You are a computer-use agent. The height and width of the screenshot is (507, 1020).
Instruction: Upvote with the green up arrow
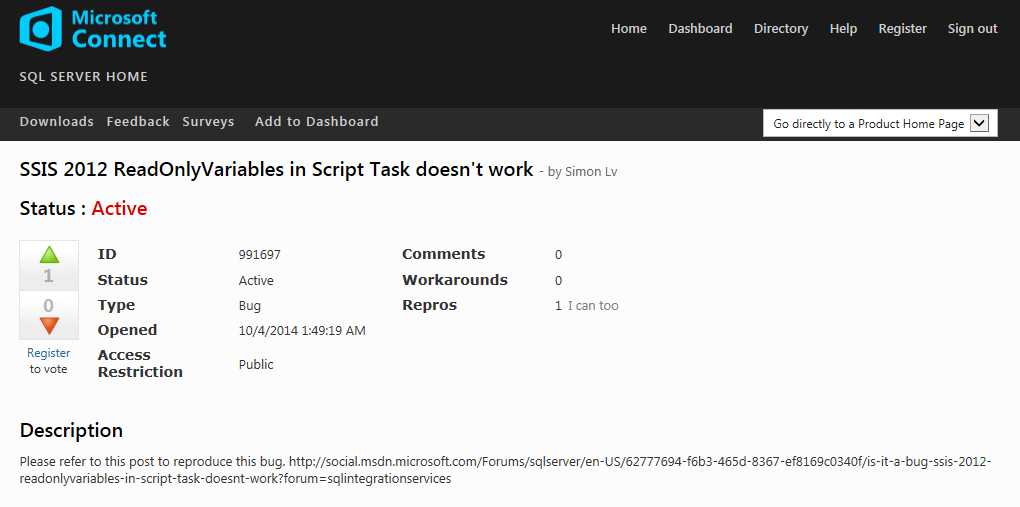pos(49,254)
